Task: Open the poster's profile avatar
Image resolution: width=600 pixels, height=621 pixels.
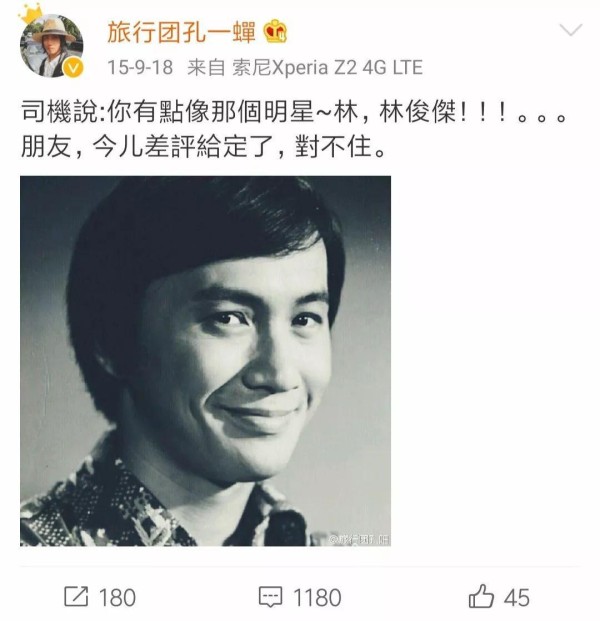Action: tap(51, 45)
